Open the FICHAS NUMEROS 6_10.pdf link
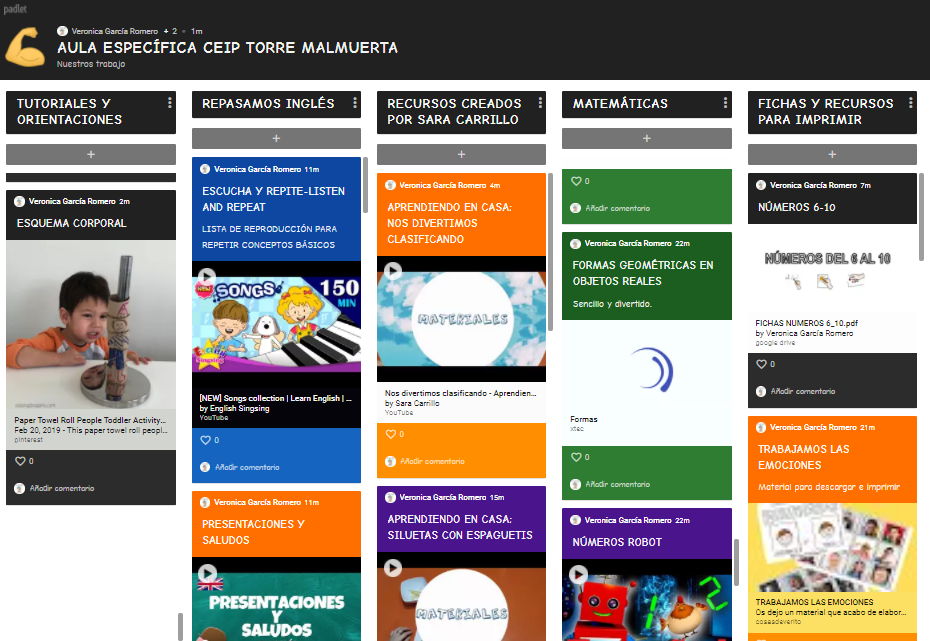 (806, 323)
